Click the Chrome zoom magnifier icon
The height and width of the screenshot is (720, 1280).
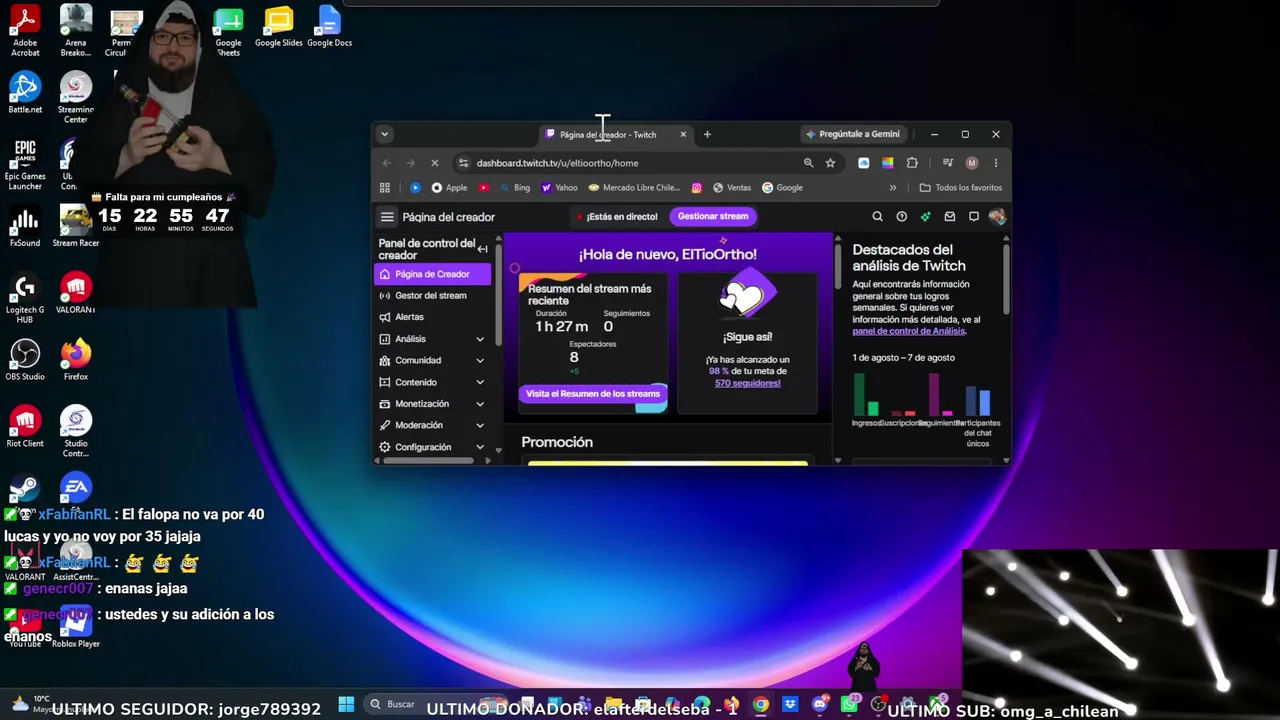808,163
